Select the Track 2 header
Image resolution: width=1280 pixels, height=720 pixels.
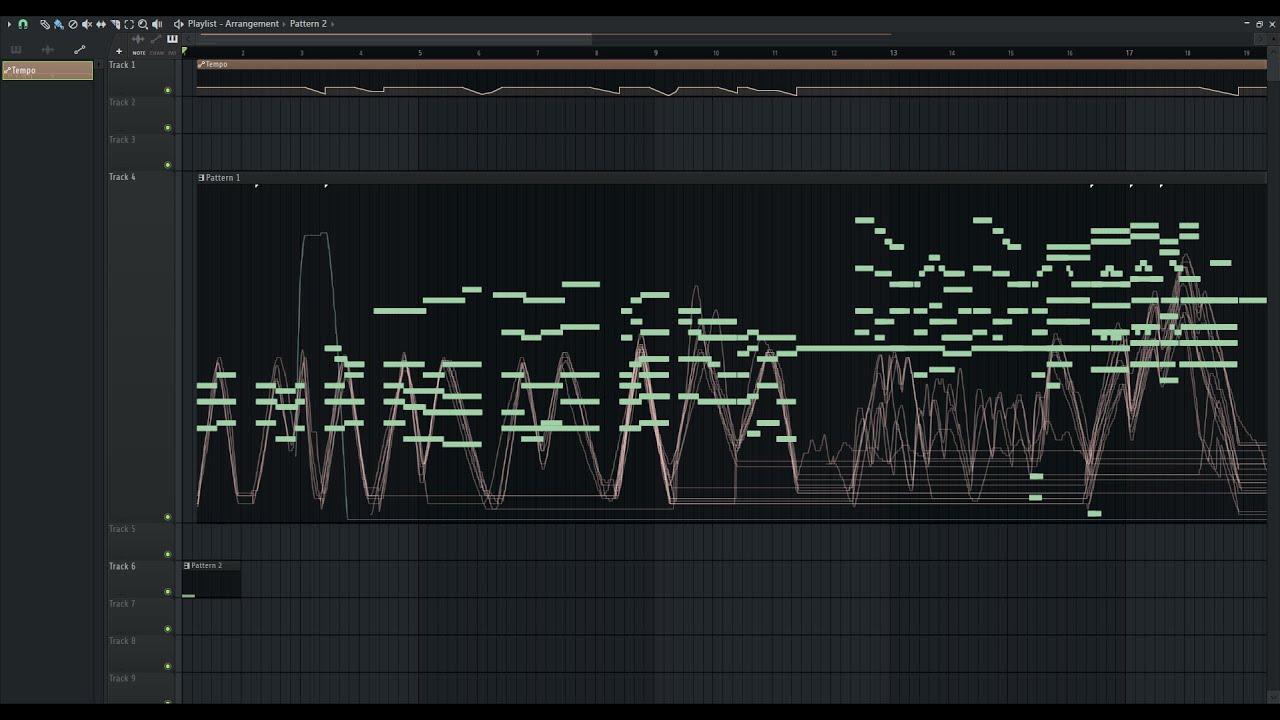[140, 115]
